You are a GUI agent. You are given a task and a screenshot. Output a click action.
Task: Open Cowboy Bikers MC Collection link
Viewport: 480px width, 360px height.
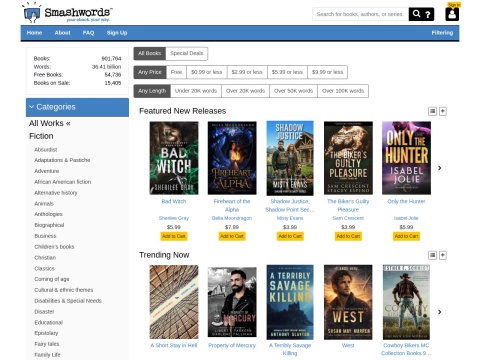click(406, 349)
